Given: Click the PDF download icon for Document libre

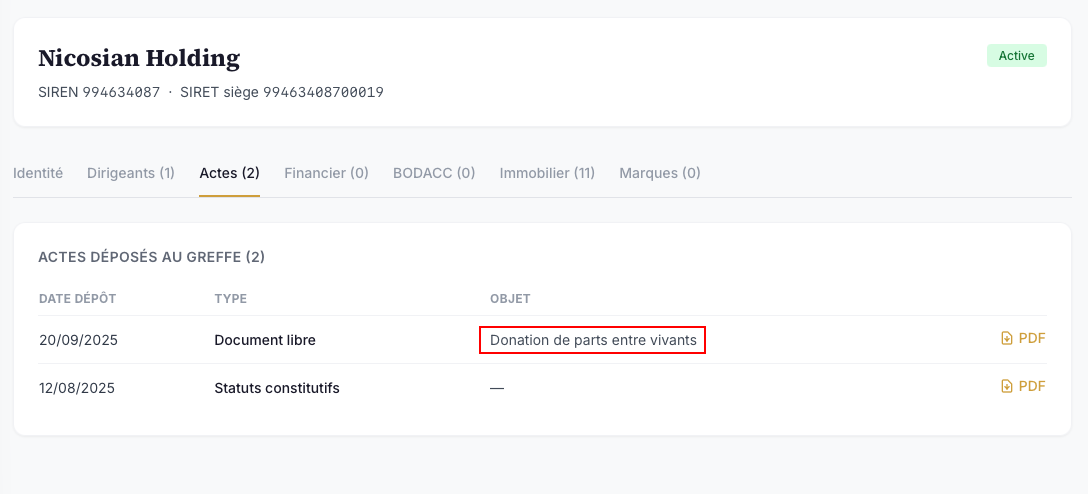Looking at the screenshot, I should pyautogui.click(x=1007, y=339).
